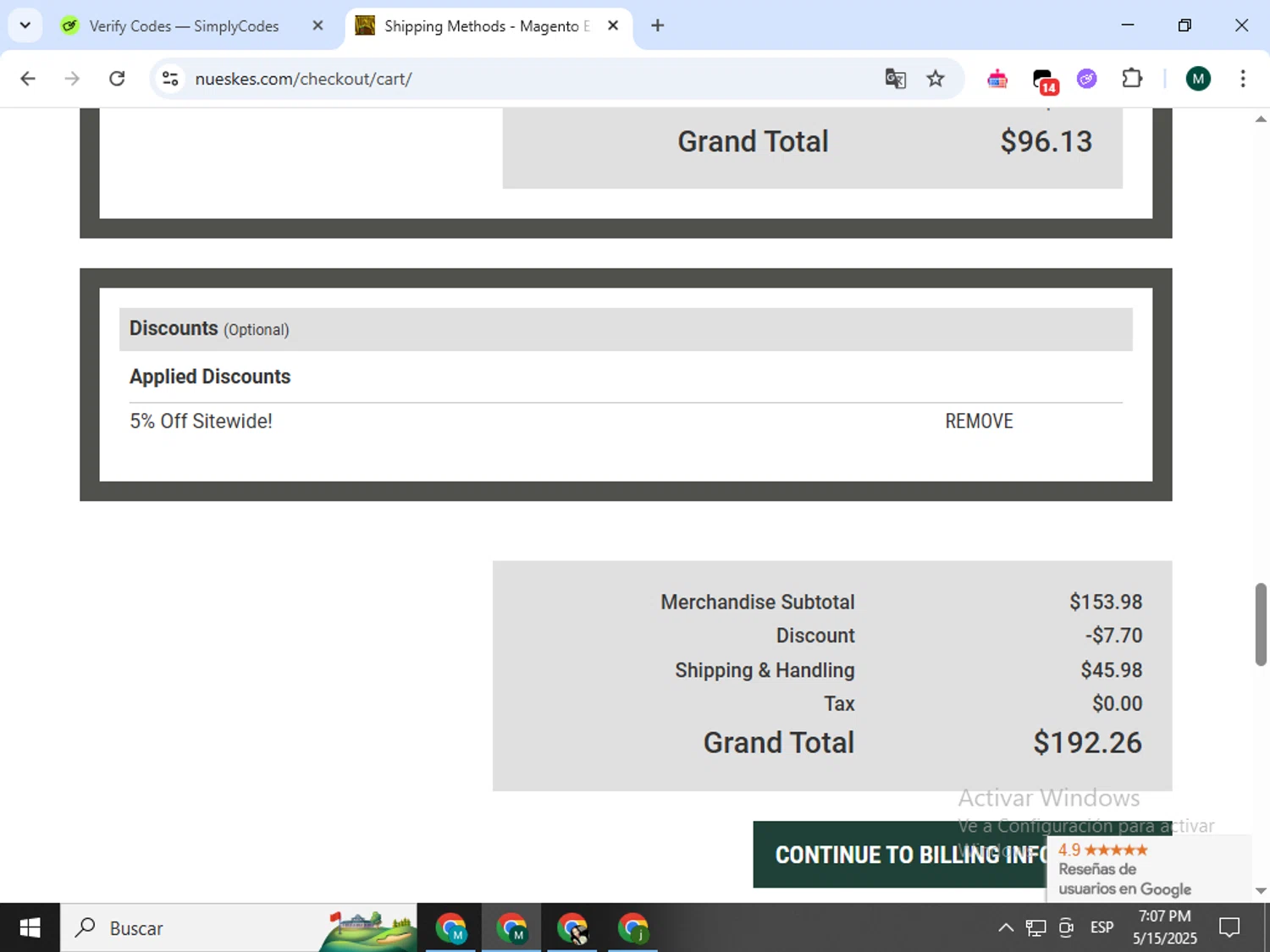Click the Shipping & Handling $45.98 value
The height and width of the screenshot is (952, 1270).
click(x=1111, y=670)
